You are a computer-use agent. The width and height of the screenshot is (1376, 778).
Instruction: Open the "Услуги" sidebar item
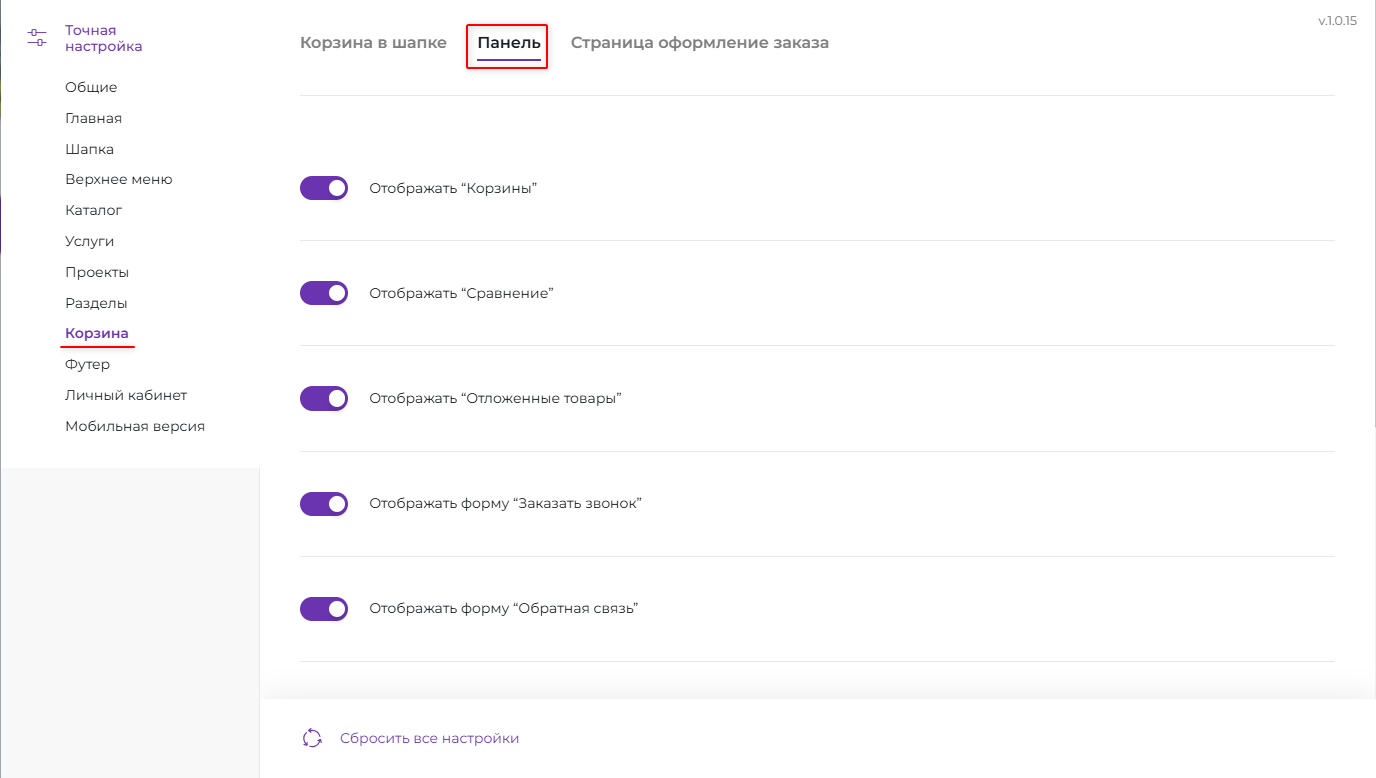pos(89,241)
